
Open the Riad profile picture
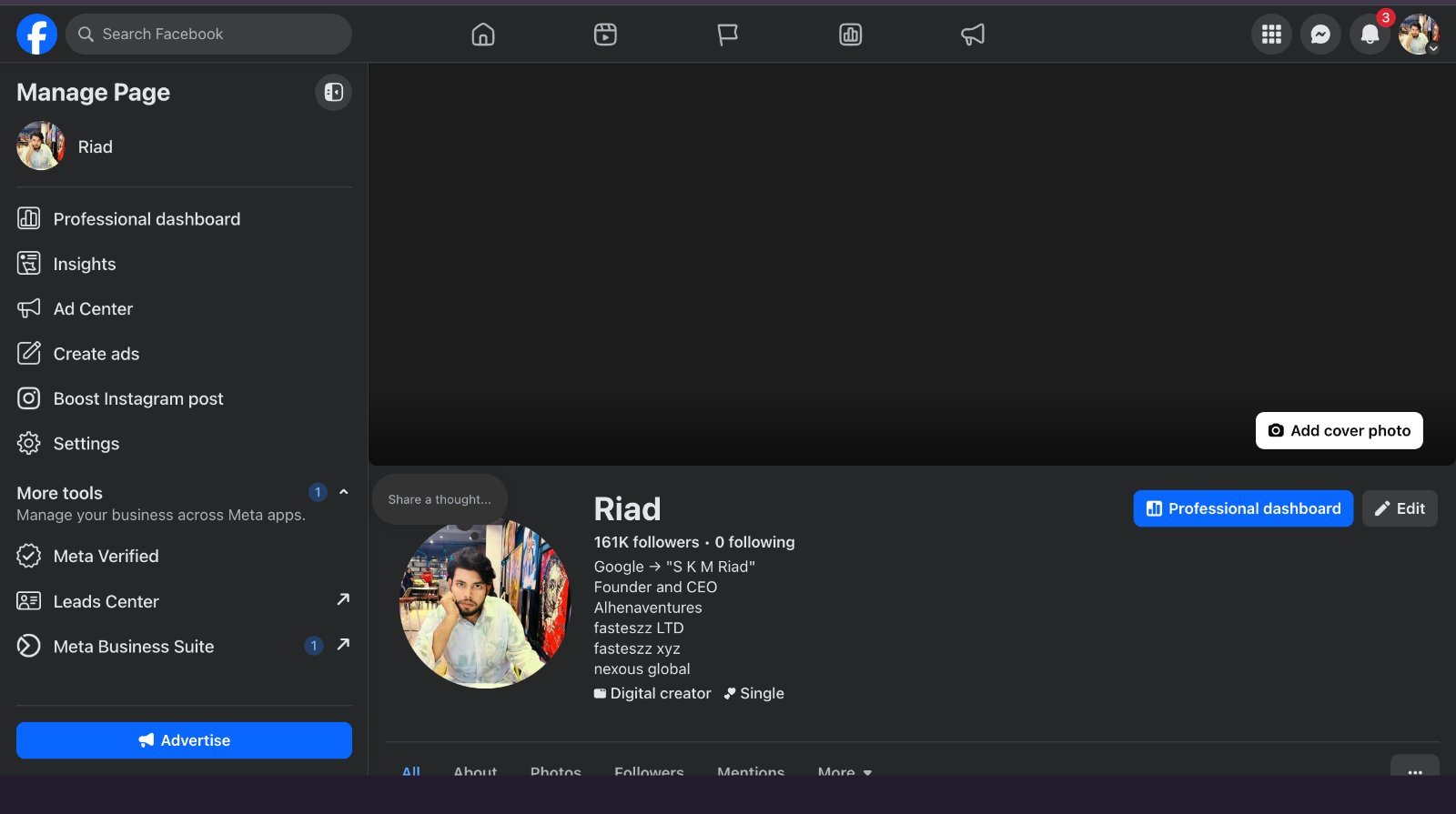[485, 604]
